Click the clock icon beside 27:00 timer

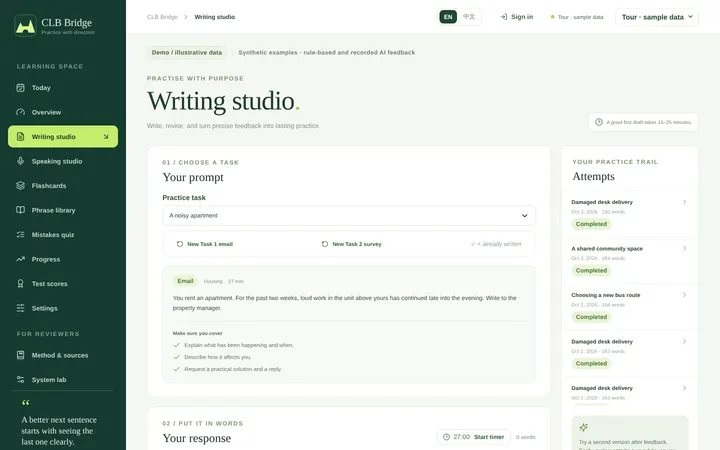446,437
